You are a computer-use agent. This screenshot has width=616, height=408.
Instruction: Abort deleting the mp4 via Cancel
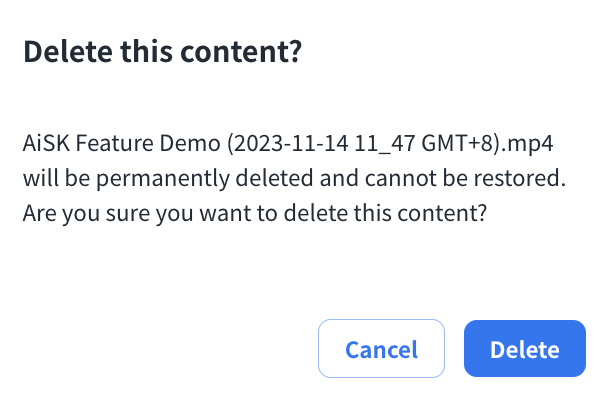click(x=381, y=349)
